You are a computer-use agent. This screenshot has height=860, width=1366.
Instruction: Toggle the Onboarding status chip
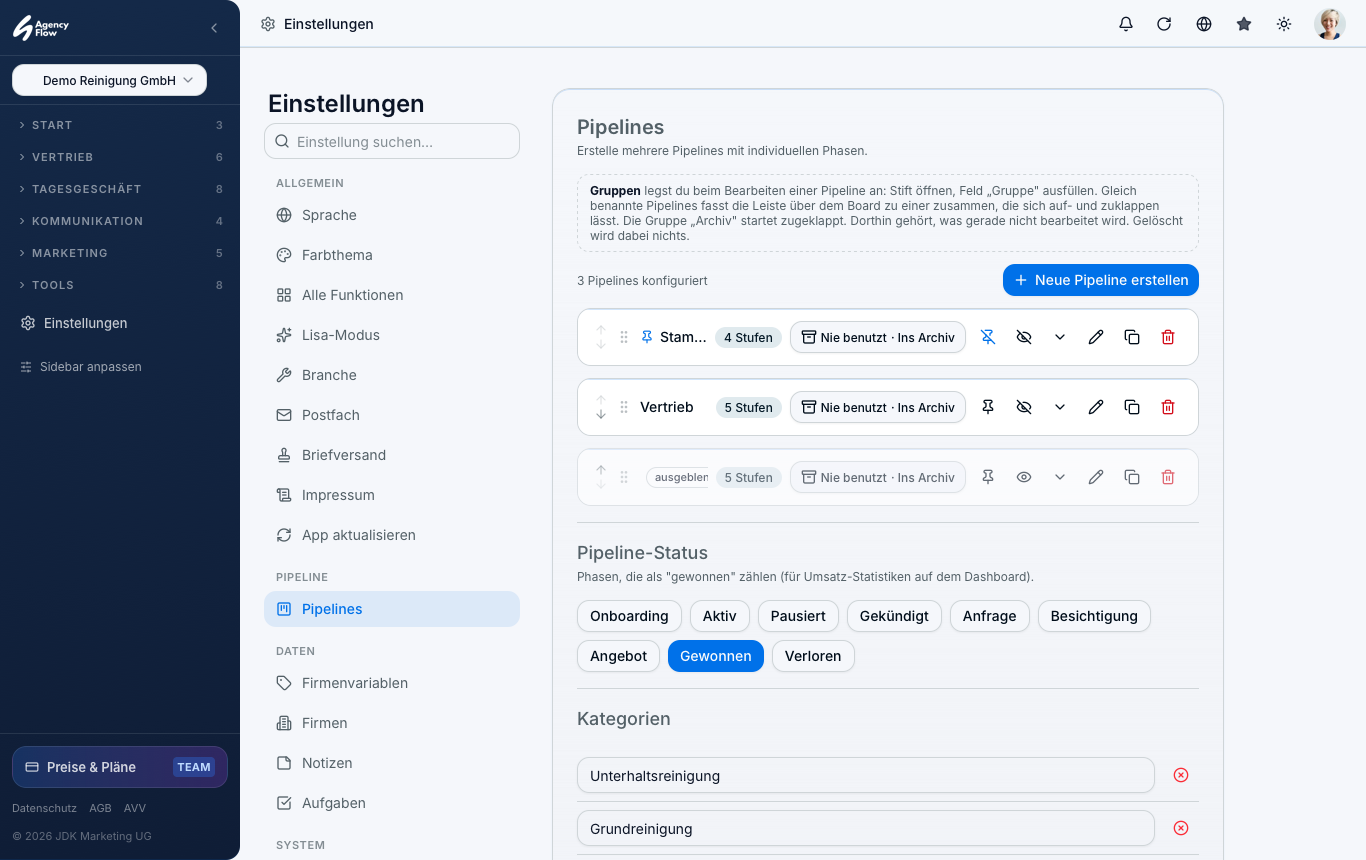629,616
